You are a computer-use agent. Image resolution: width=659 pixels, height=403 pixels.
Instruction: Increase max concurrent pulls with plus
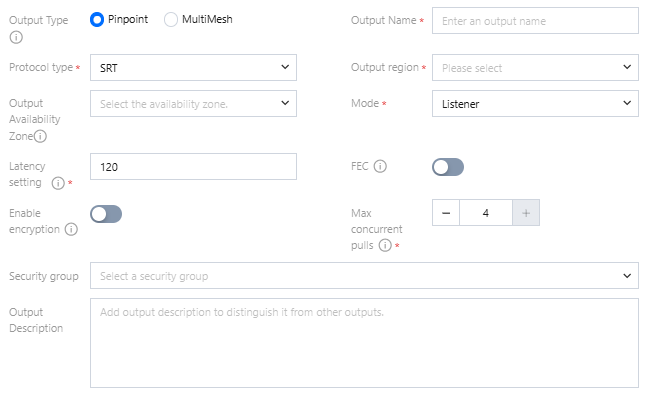point(526,213)
